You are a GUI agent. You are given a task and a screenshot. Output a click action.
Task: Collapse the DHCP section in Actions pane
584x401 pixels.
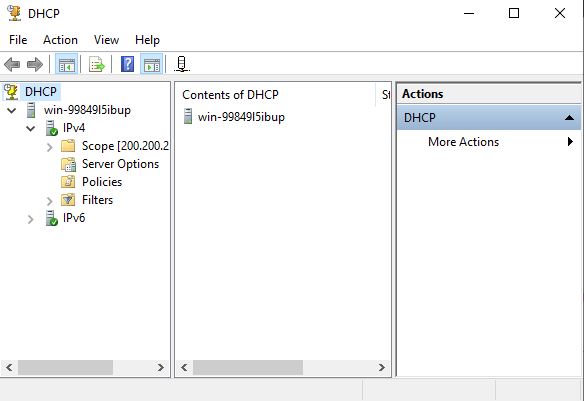tap(569, 118)
